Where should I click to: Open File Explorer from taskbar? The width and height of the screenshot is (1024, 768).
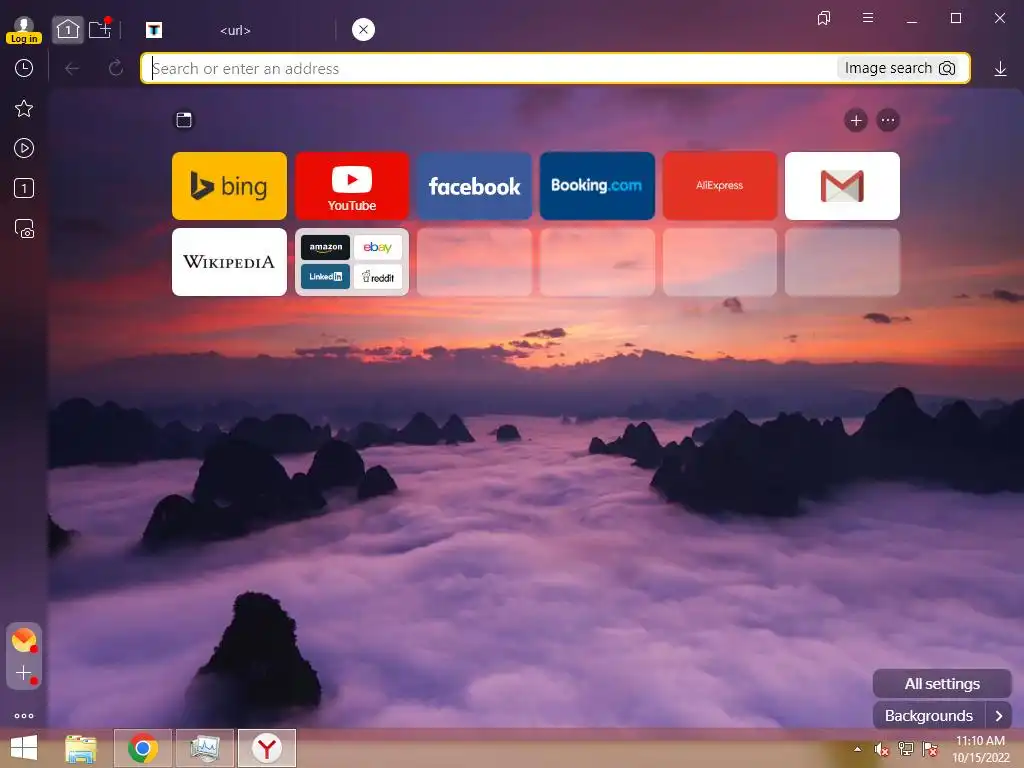[x=81, y=748]
